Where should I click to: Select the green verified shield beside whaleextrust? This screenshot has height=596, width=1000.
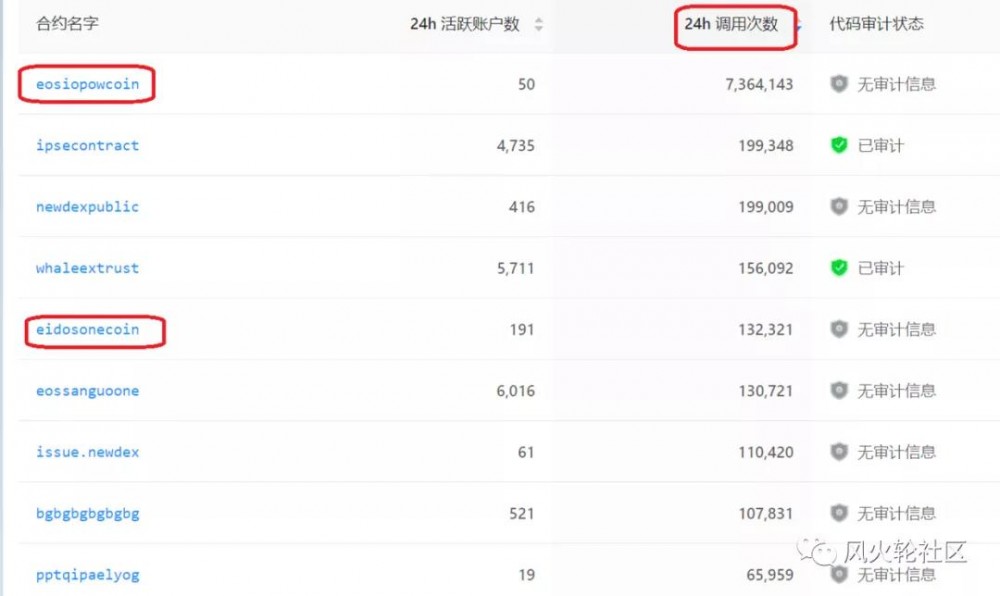tap(838, 268)
